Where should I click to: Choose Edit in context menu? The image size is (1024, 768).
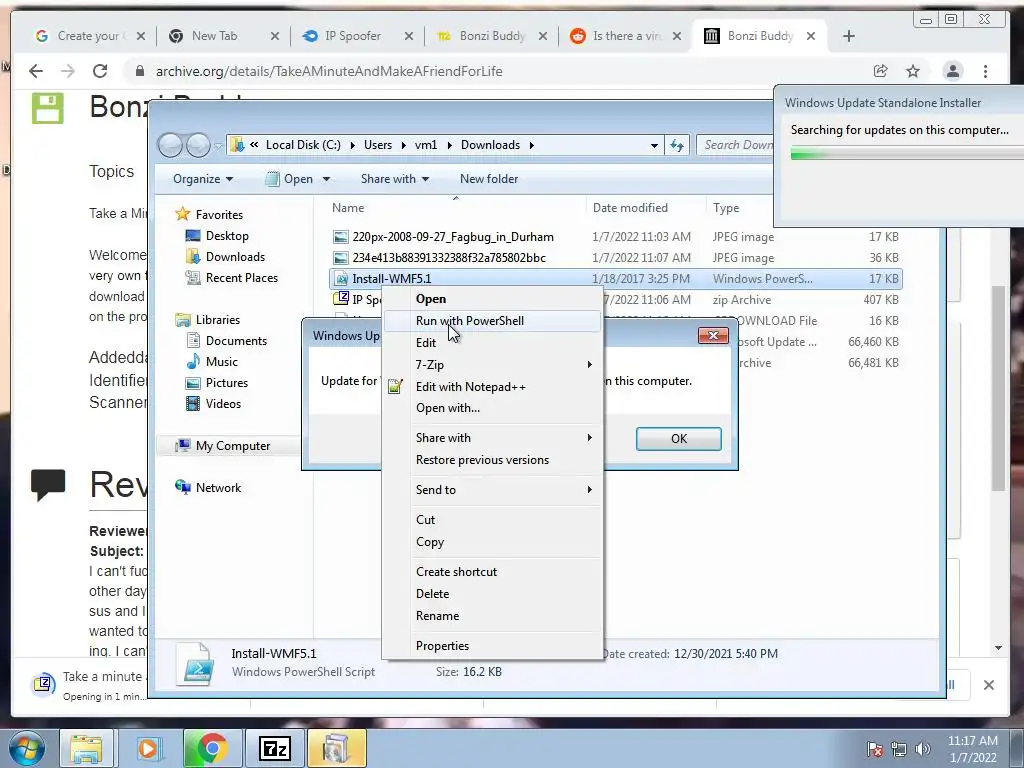click(x=491, y=343)
